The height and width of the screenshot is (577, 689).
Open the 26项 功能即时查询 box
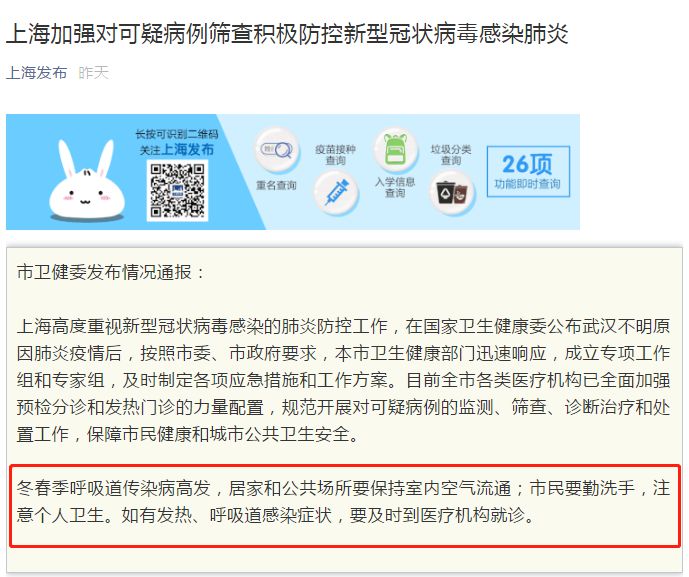pos(528,171)
